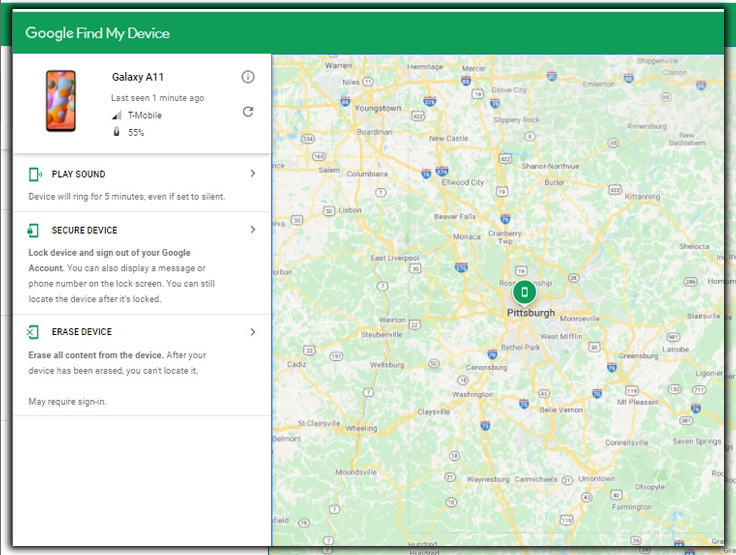Open device info icon for Galaxy A11

248,77
